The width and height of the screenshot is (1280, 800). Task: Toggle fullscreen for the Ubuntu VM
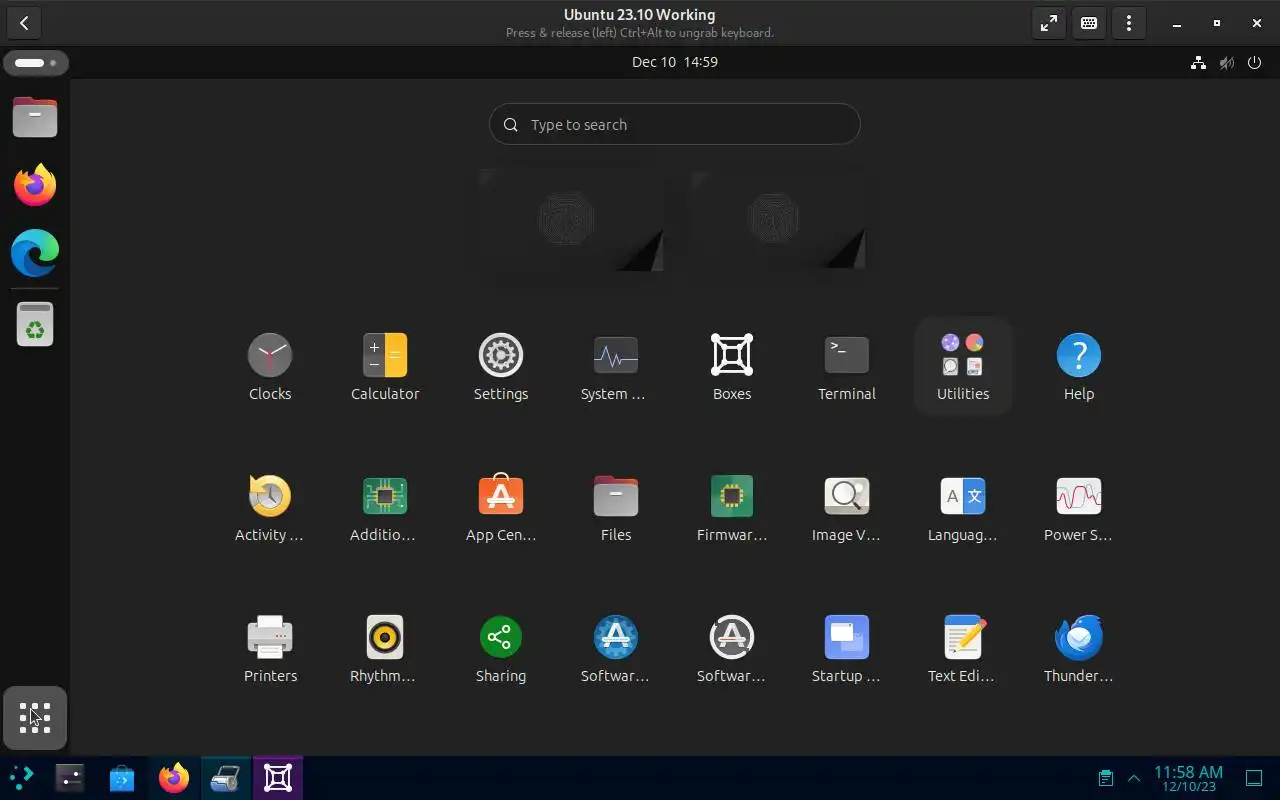tap(1049, 23)
